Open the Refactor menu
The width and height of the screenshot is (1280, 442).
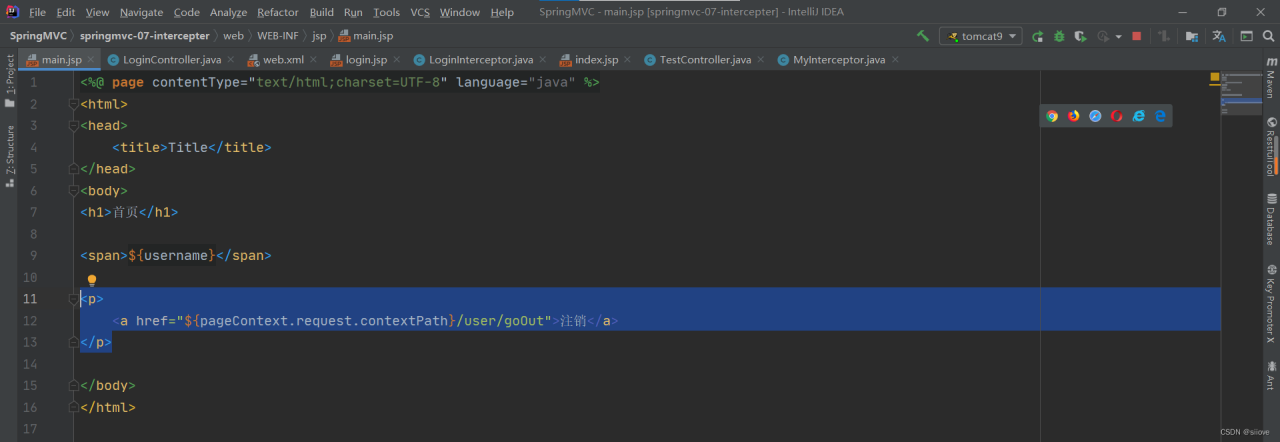[277, 12]
